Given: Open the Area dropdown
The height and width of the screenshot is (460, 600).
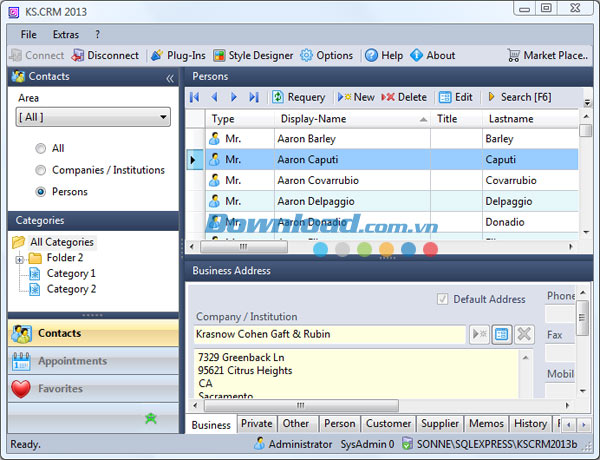Looking at the screenshot, I should (x=93, y=117).
